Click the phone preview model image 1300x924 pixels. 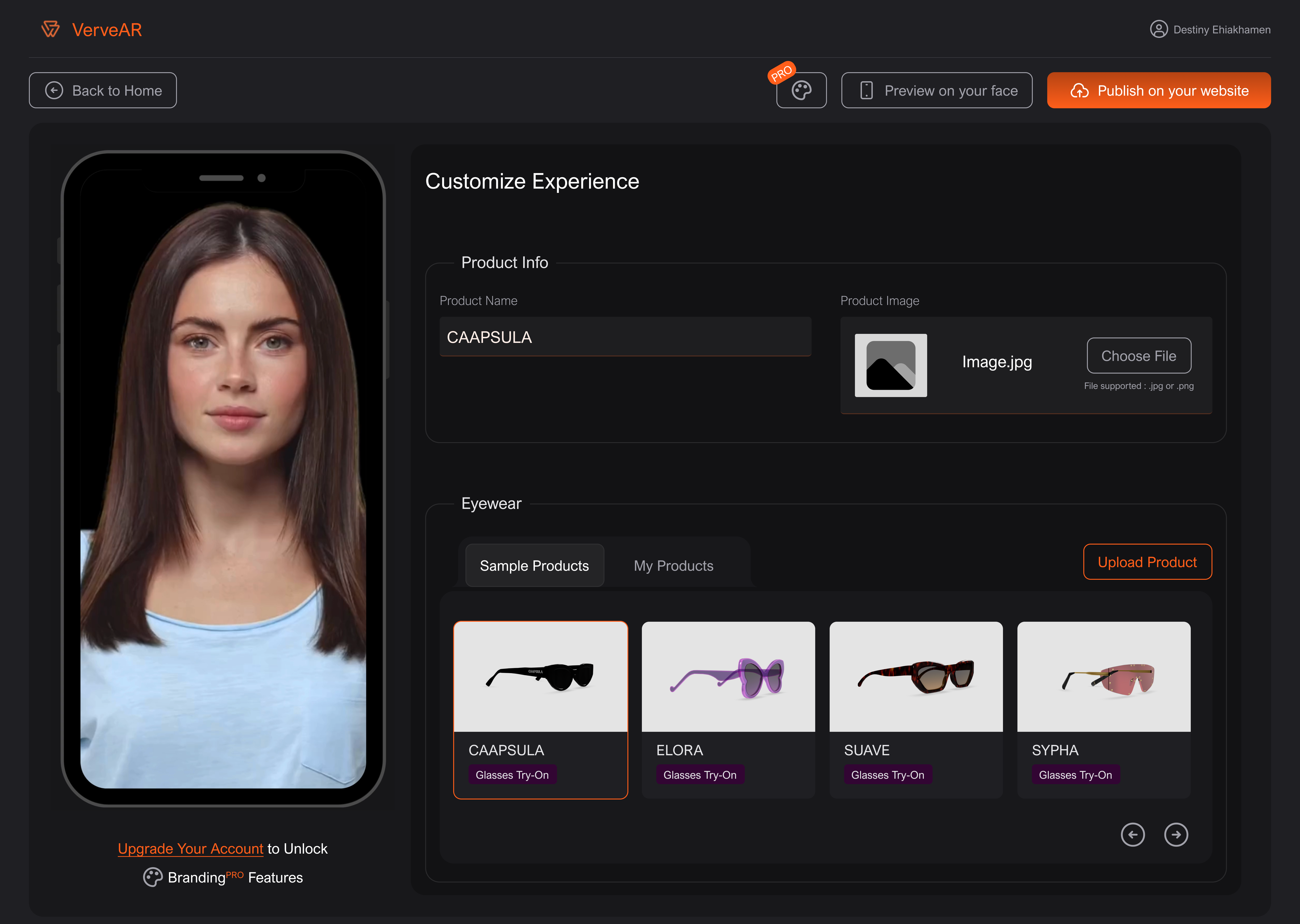[x=223, y=479]
